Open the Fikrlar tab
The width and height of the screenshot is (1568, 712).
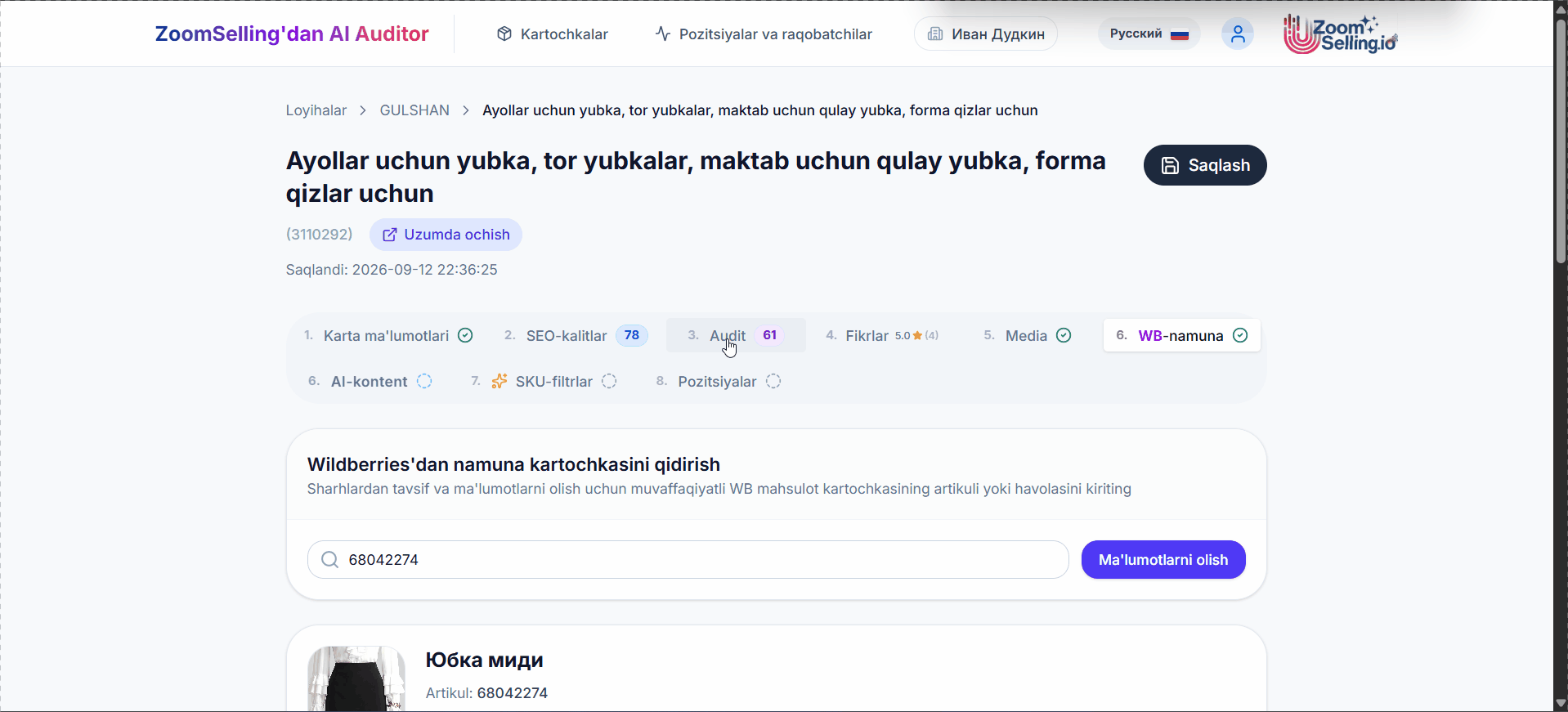883,335
